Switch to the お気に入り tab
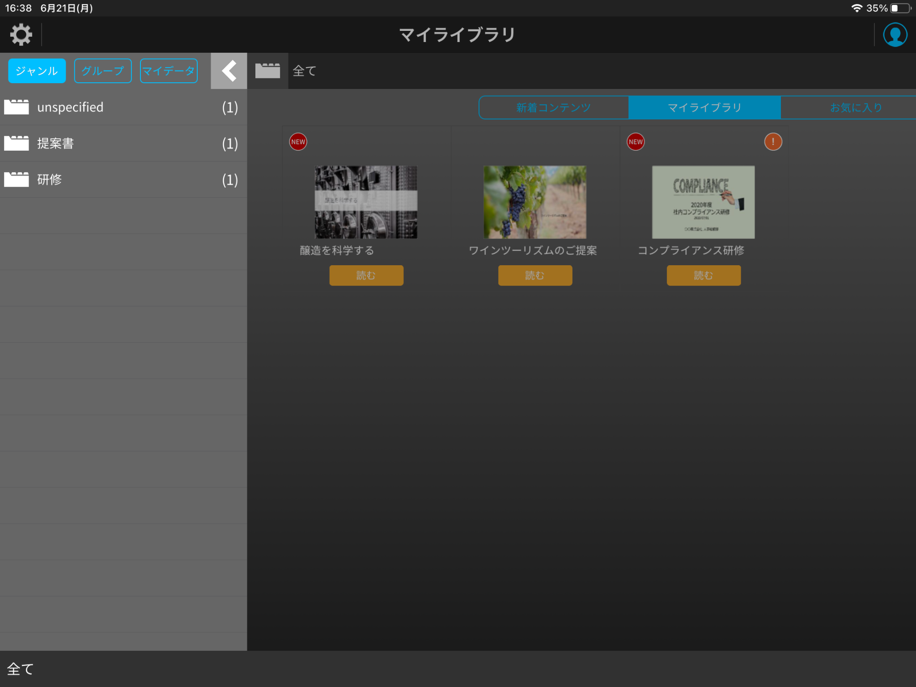 coord(855,107)
